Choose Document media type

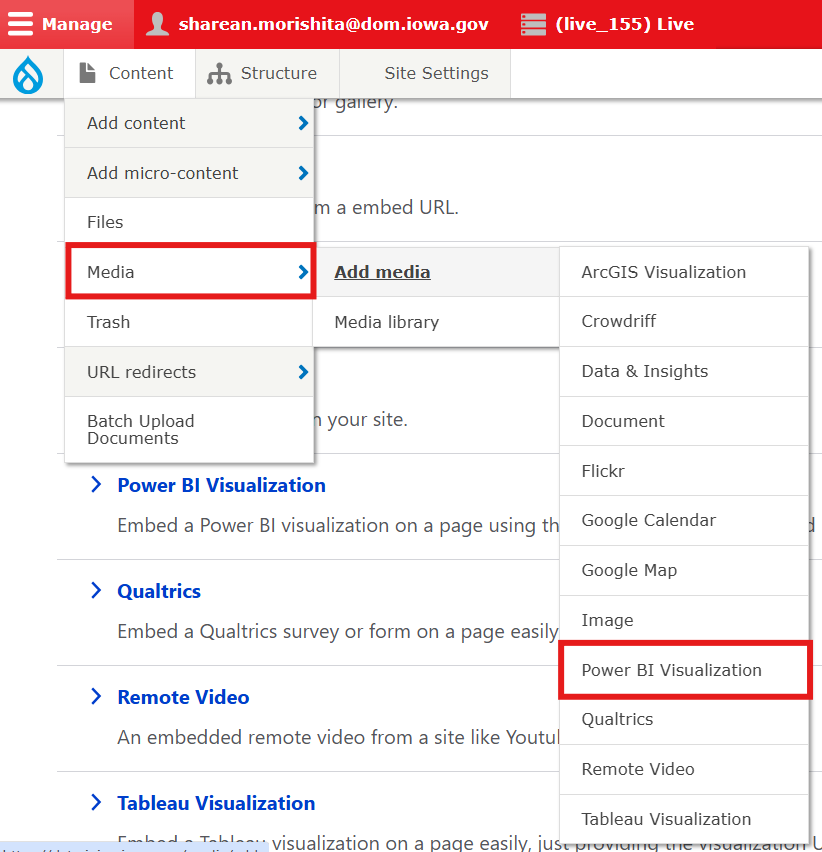pos(684,421)
